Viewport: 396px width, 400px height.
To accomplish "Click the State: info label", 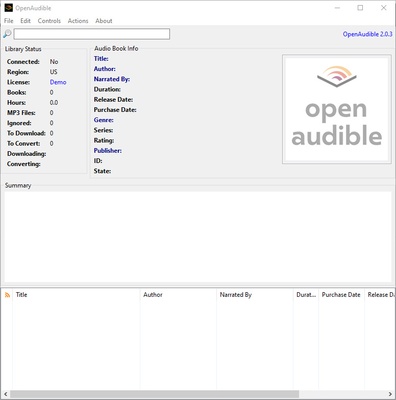I will [102, 171].
